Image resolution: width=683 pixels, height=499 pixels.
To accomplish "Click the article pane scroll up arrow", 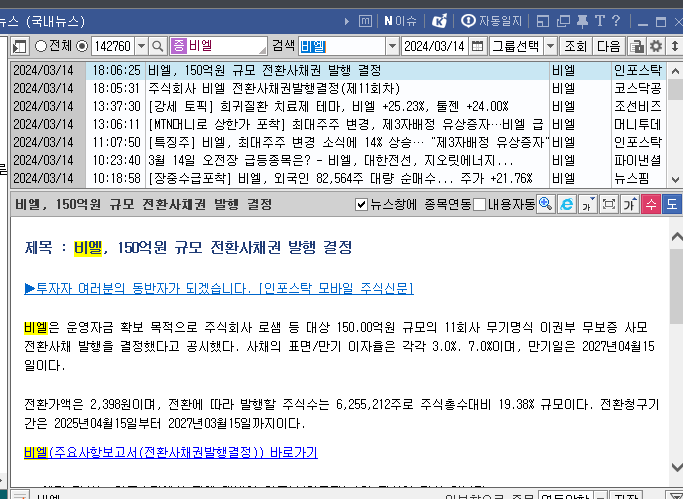I will coord(676,236).
